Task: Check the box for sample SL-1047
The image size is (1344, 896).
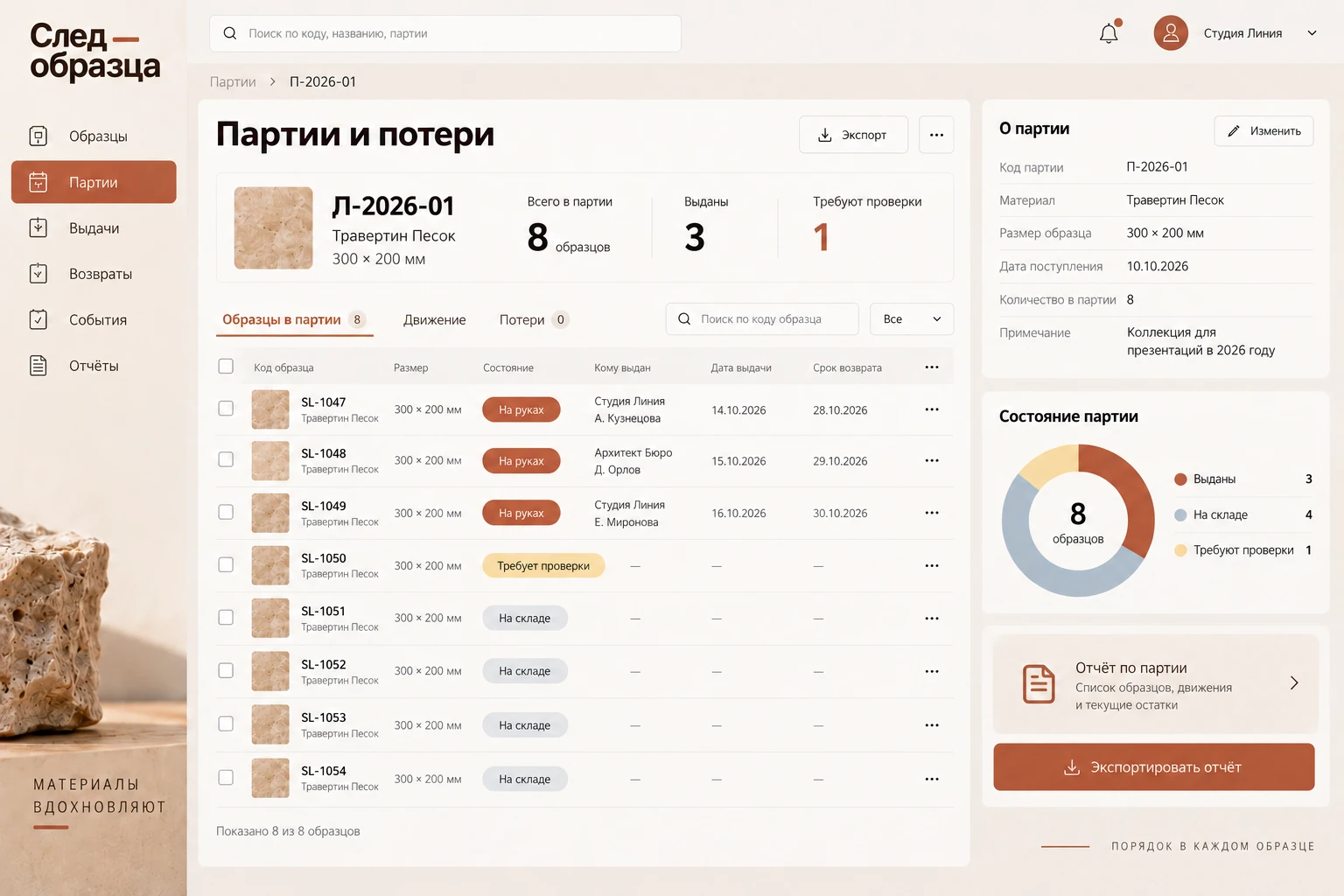Action: pyautogui.click(x=226, y=409)
